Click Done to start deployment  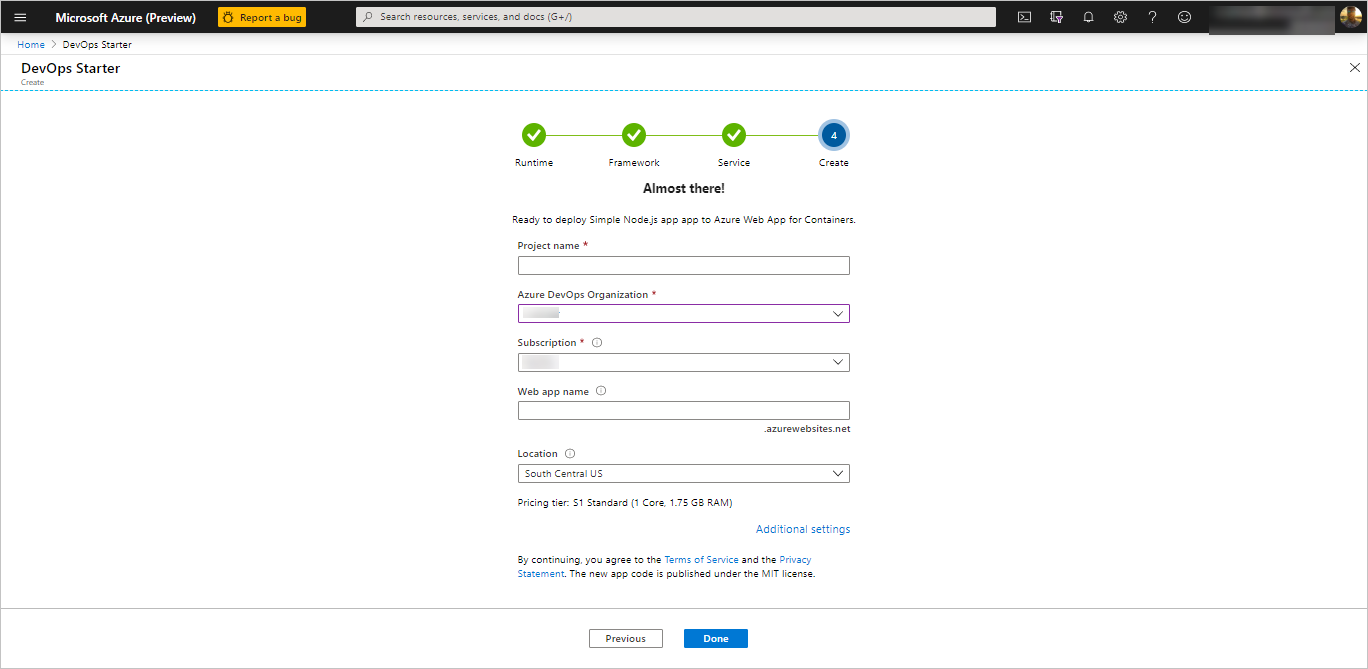pos(715,638)
